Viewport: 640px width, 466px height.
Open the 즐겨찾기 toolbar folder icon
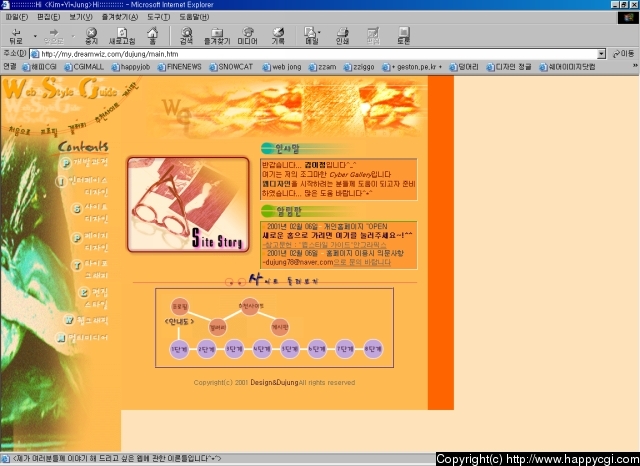pos(217,36)
